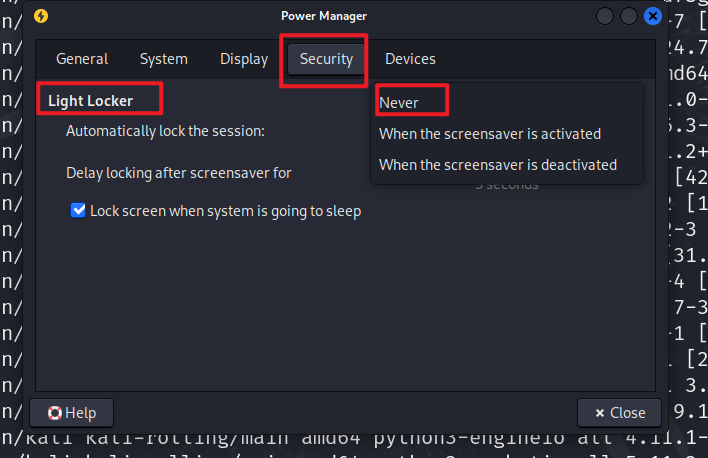Open the General tab
The height and width of the screenshot is (458, 708).
click(82, 59)
